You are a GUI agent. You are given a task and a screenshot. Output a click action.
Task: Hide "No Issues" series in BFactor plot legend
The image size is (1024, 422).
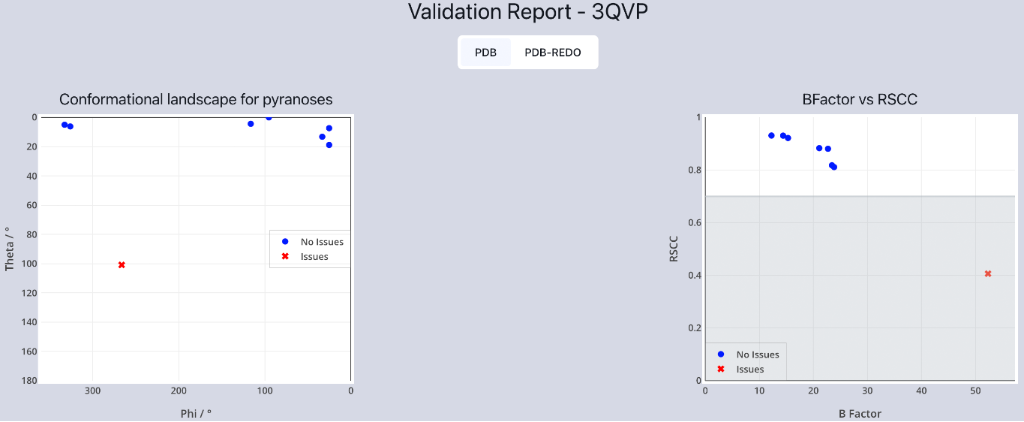pyautogui.click(x=756, y=355)
